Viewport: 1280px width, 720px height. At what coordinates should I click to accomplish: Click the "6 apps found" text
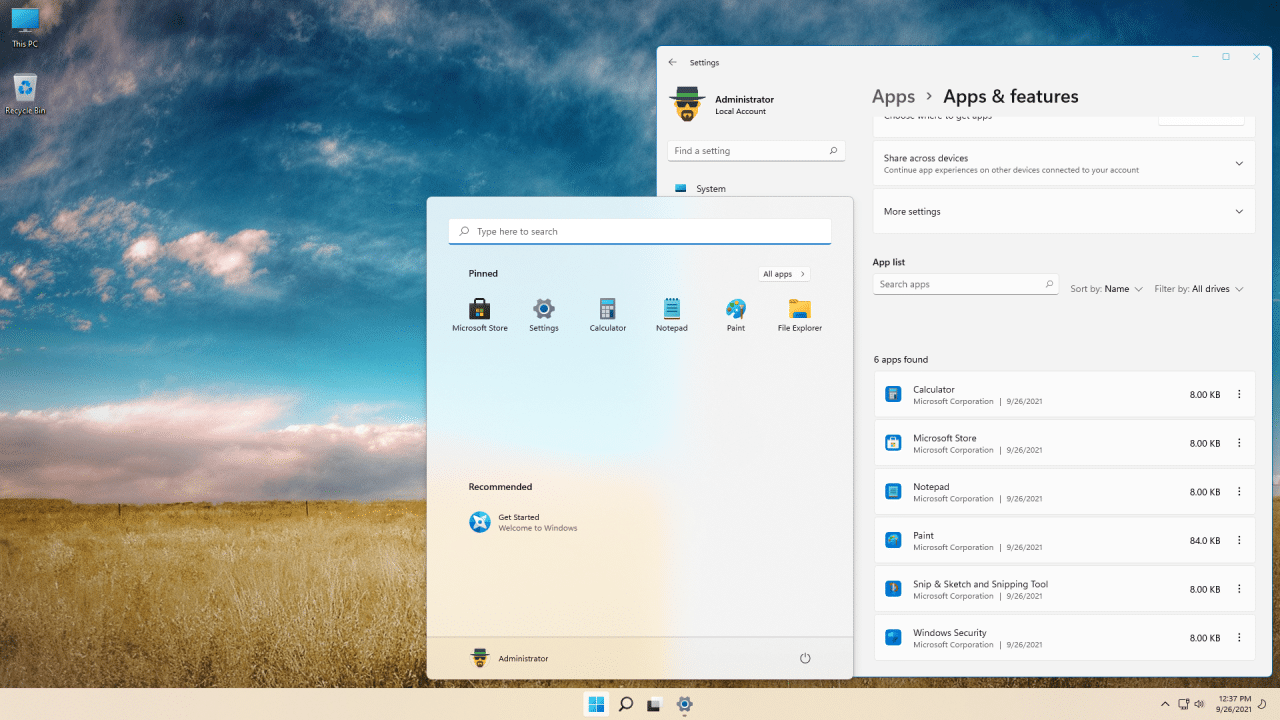tap(901, 359)
